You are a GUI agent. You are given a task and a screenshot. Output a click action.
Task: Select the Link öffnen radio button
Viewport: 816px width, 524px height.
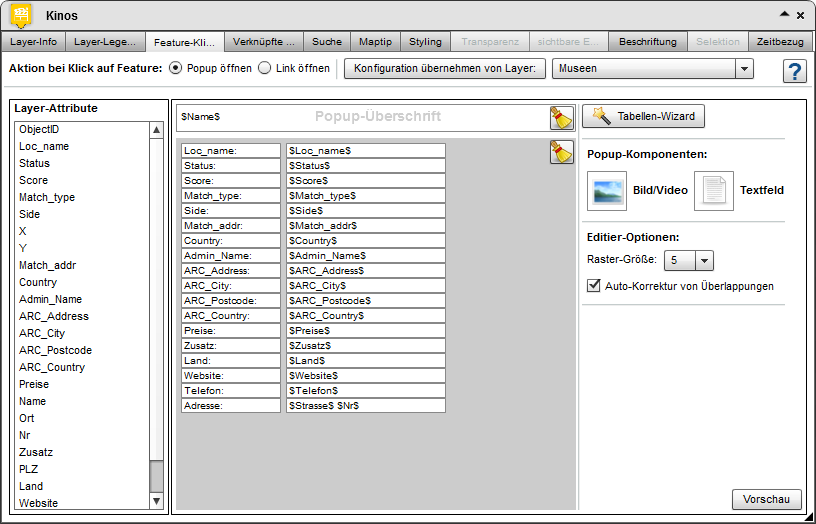pyautogui.click(x=264, y=68)
